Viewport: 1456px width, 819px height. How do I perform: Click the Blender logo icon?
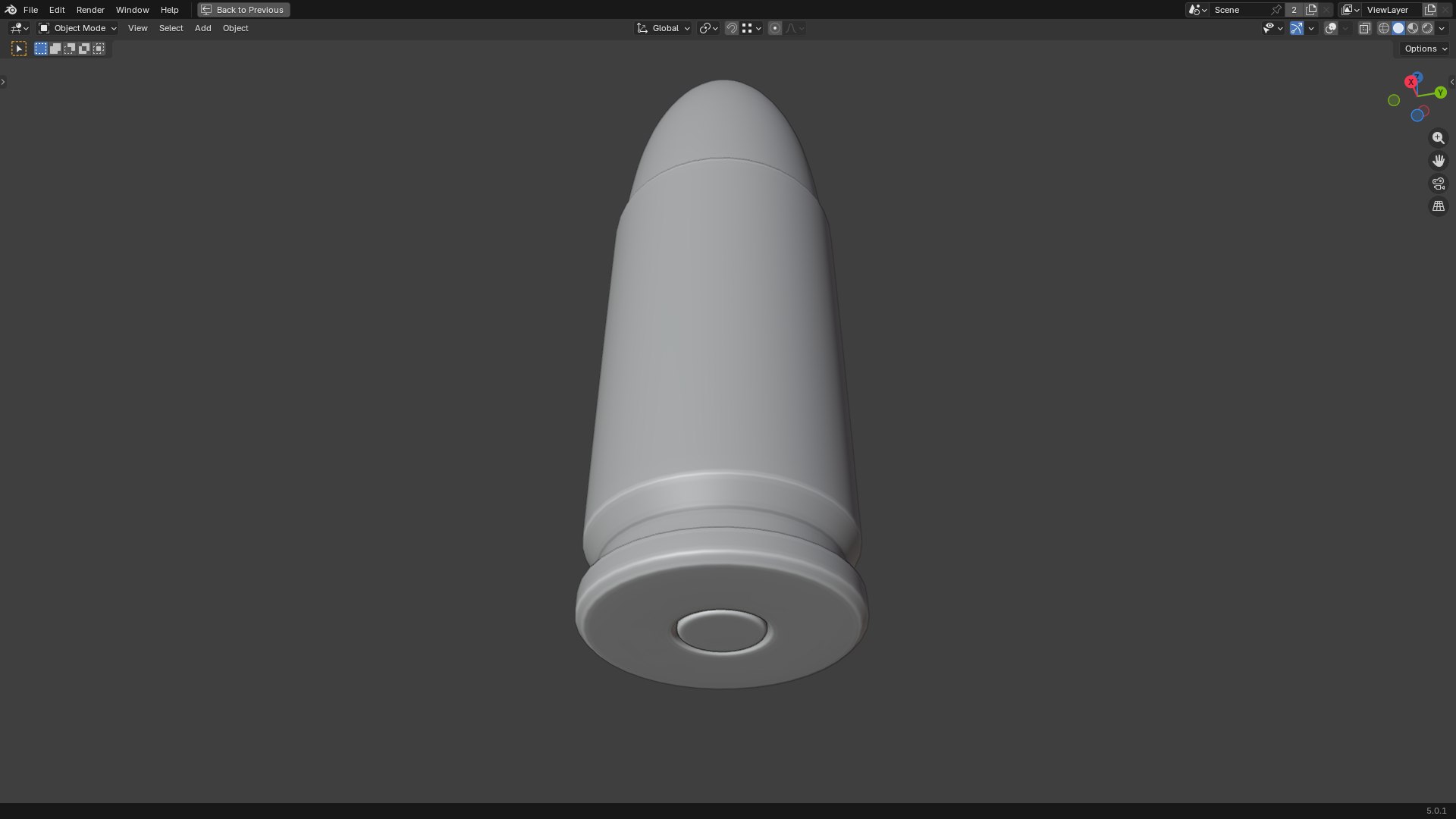pos(11,10)
